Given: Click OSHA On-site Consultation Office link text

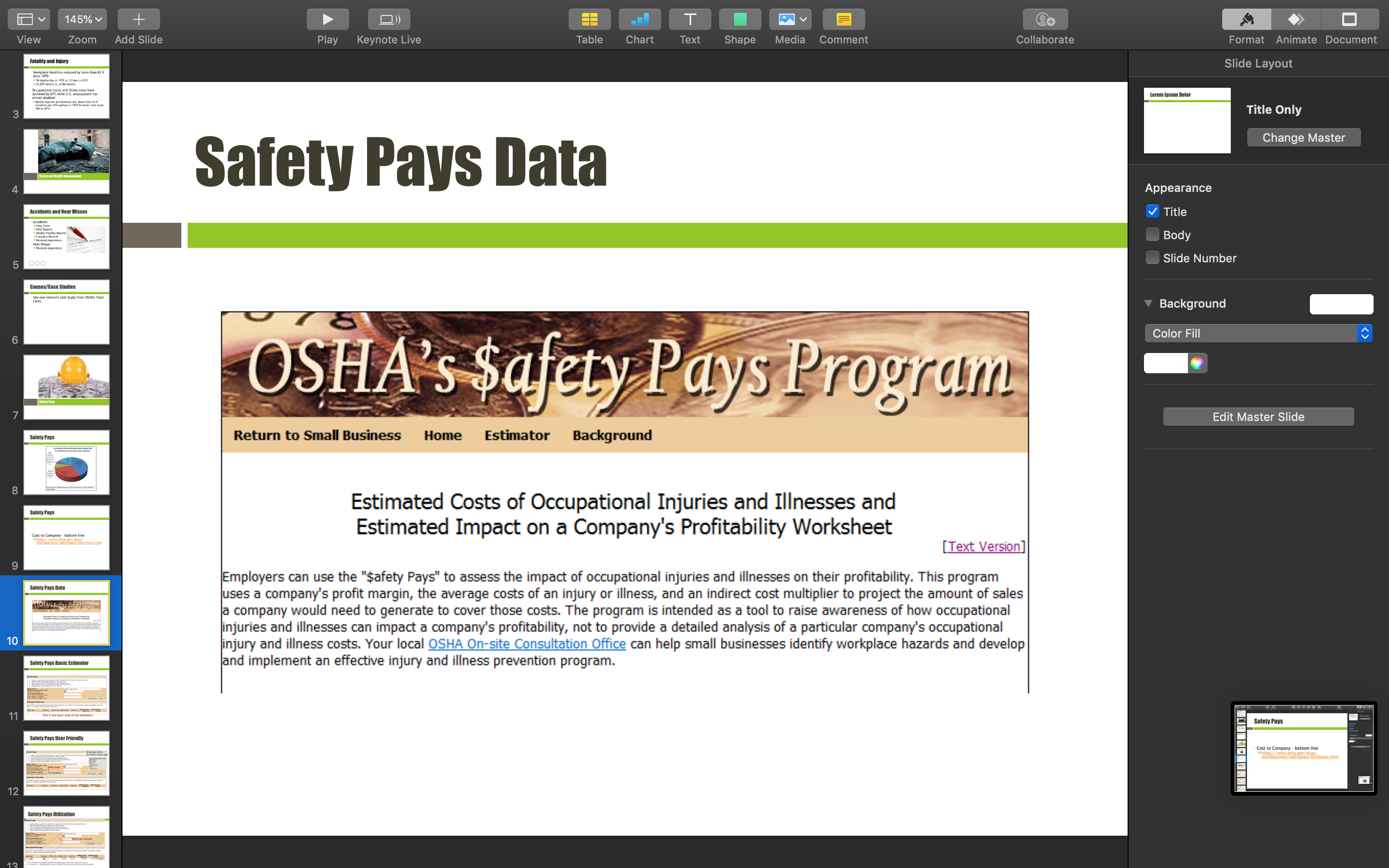Looking at the screenshot, I should pos(527,644).
